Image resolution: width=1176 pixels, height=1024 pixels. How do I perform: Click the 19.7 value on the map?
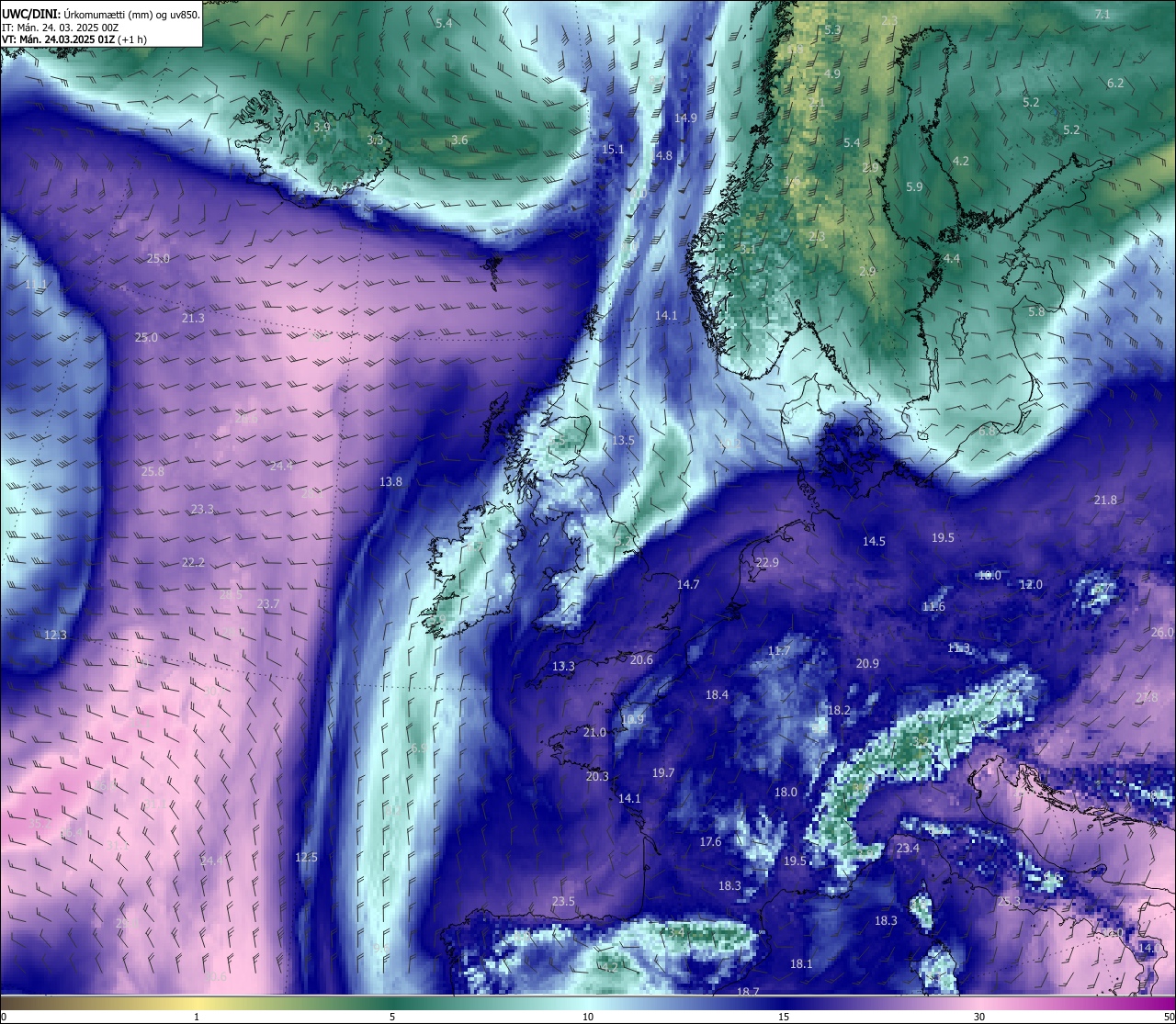click(x=663, y=772)
